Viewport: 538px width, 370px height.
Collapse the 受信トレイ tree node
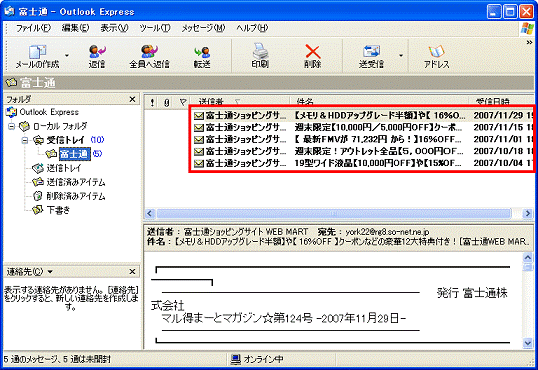[25, 140]
